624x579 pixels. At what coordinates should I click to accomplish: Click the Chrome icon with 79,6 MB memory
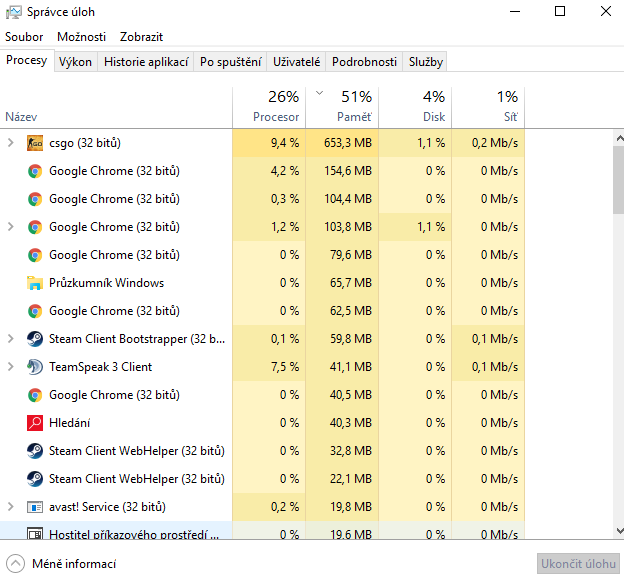(35, 255)
